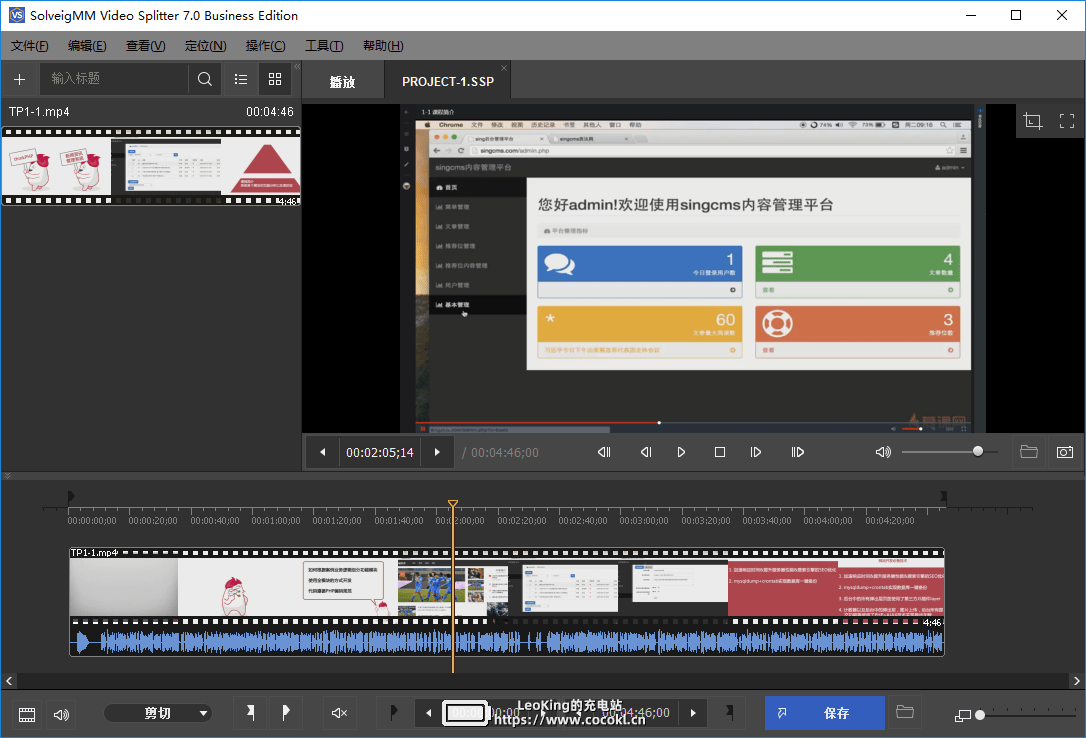This screenshot has height=738, width=1086.
Task: Click the orange playhead slider on the timeline
Action: click(453, 504)
